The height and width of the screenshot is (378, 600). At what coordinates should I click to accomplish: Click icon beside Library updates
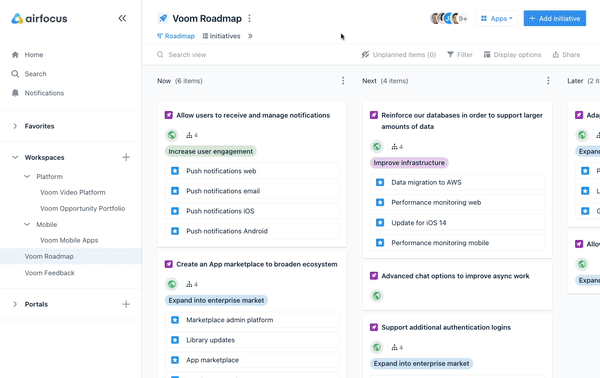click(x=175, y=340)
